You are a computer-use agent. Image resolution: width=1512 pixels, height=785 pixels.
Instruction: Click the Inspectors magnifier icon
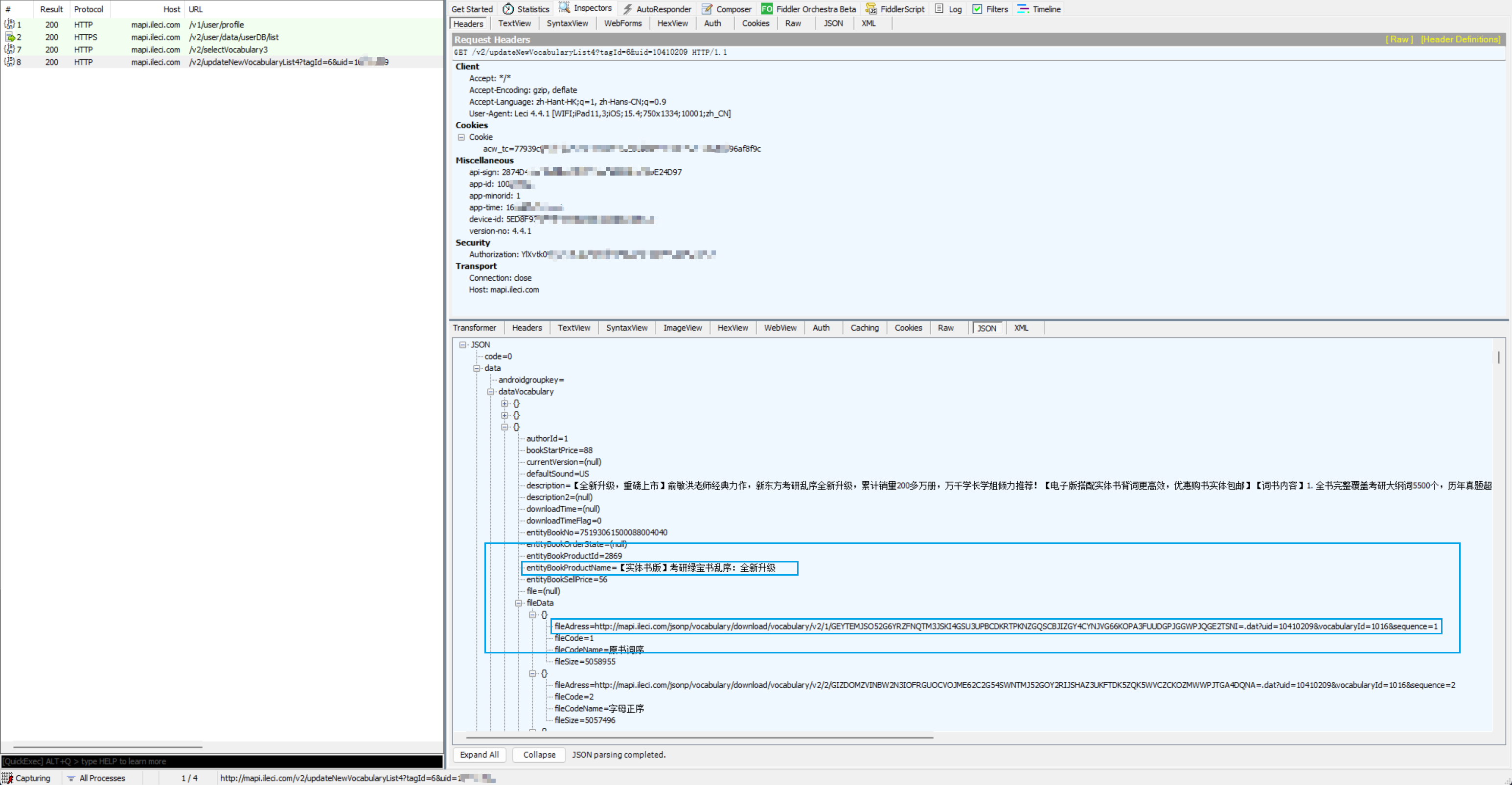coord(564,8)
